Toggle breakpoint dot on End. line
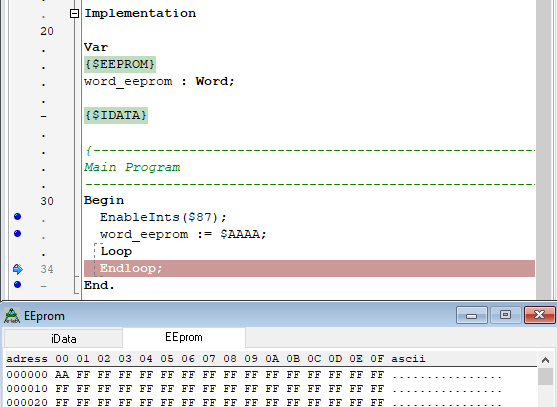 (x=17, y=284)
